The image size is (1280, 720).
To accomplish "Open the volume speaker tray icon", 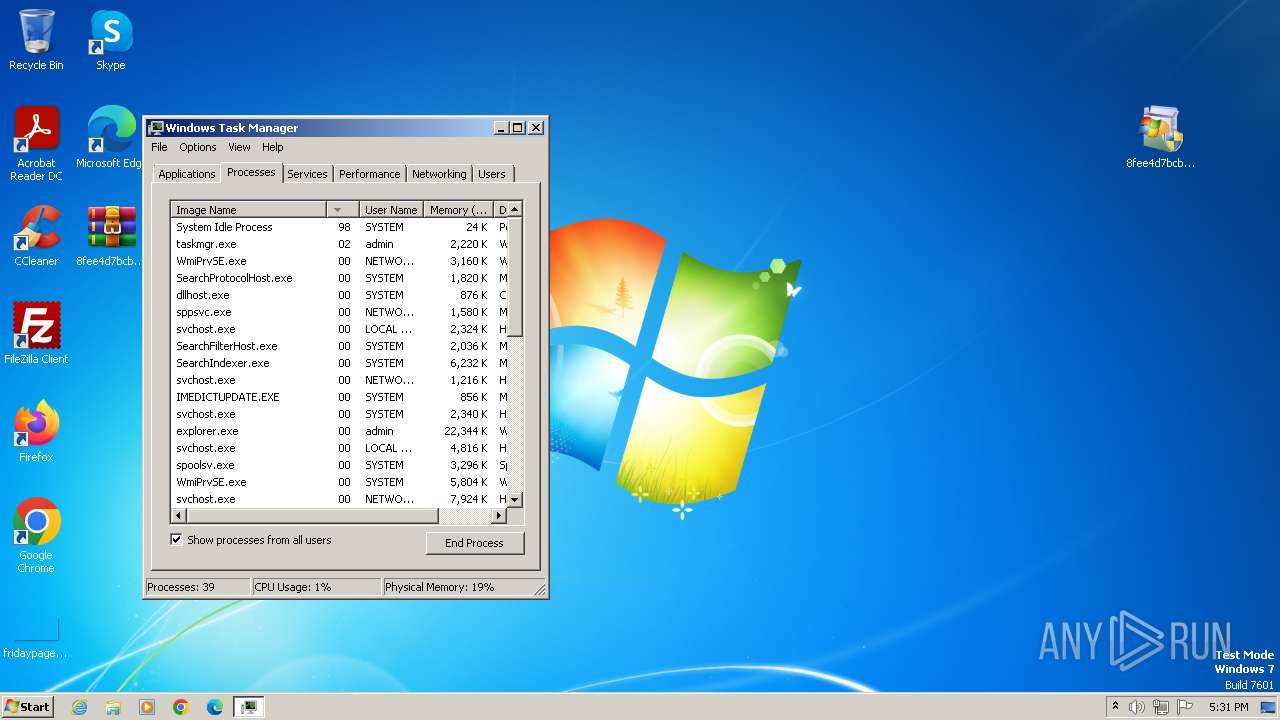I will [1137, 707].
